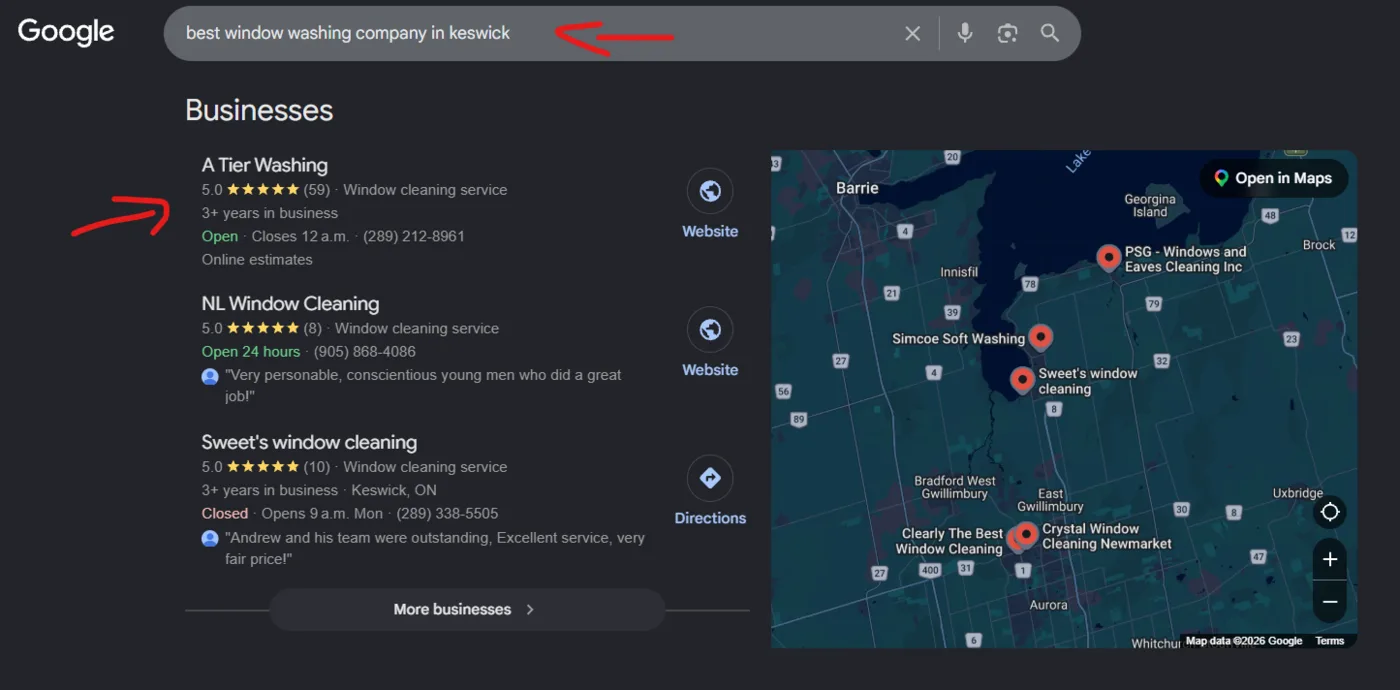Zoom out on the map

pyautogui.click(x=1330, y=602)
